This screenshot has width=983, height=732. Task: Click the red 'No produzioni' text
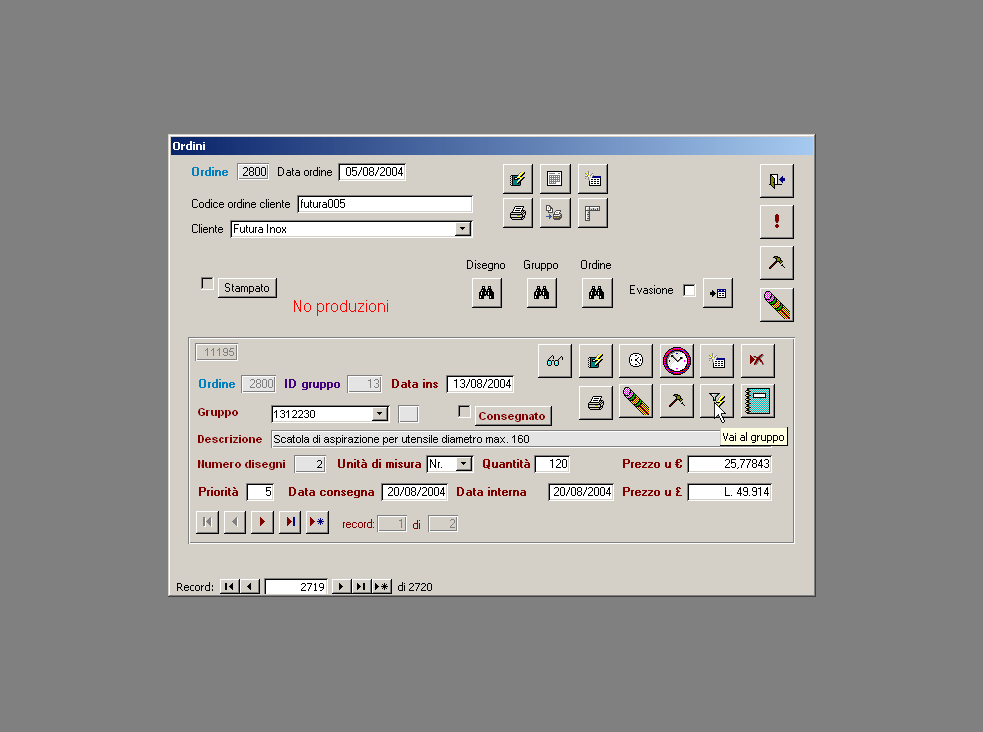(341, 306)
